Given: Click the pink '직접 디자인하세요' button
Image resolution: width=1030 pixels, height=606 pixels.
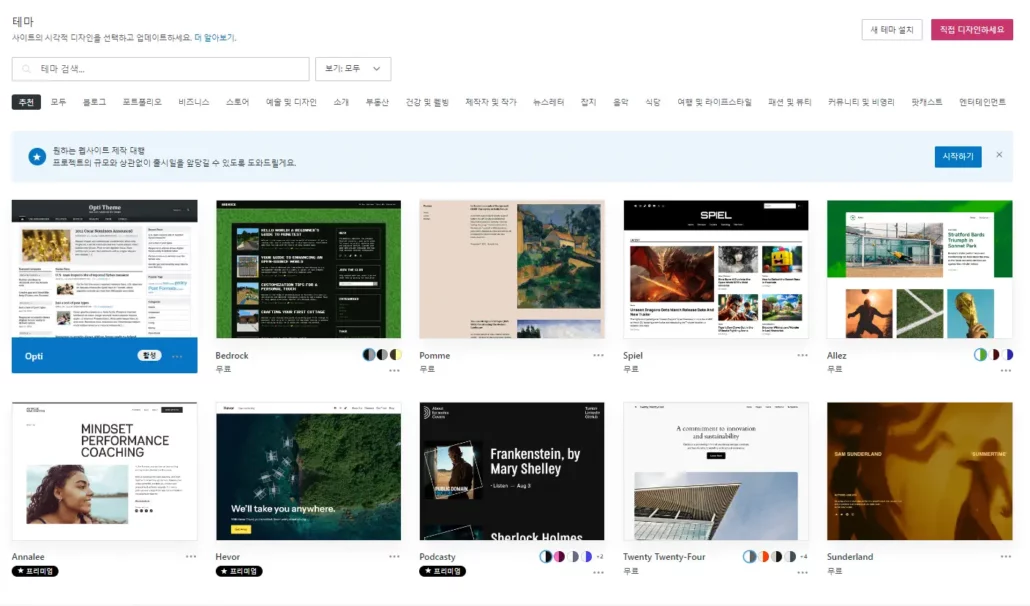Looking at the screenshot, I should point(972,30).
